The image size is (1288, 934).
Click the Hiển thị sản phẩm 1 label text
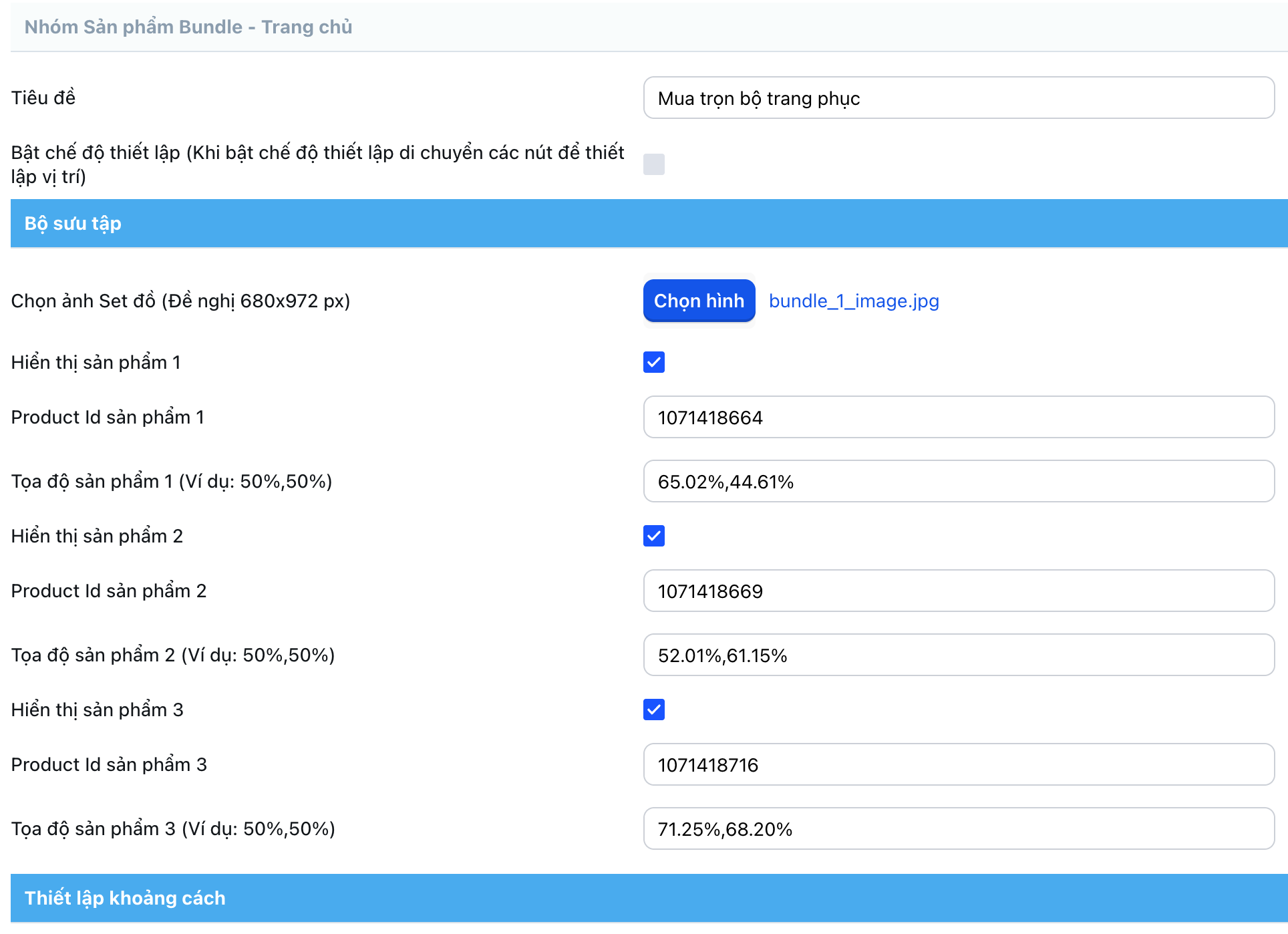click(x=96, y=362)
